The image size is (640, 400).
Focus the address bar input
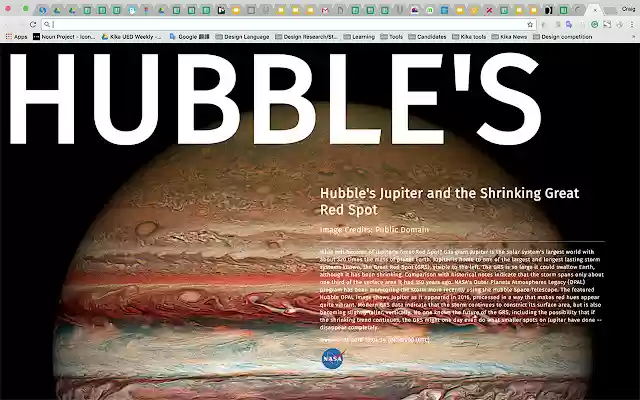(288, 24)
